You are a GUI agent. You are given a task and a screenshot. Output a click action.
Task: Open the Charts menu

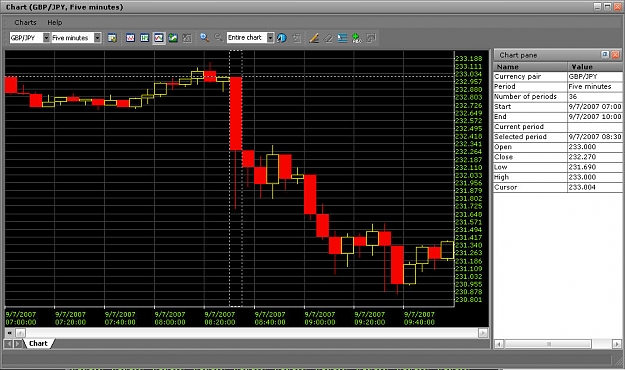pos(25,22)
